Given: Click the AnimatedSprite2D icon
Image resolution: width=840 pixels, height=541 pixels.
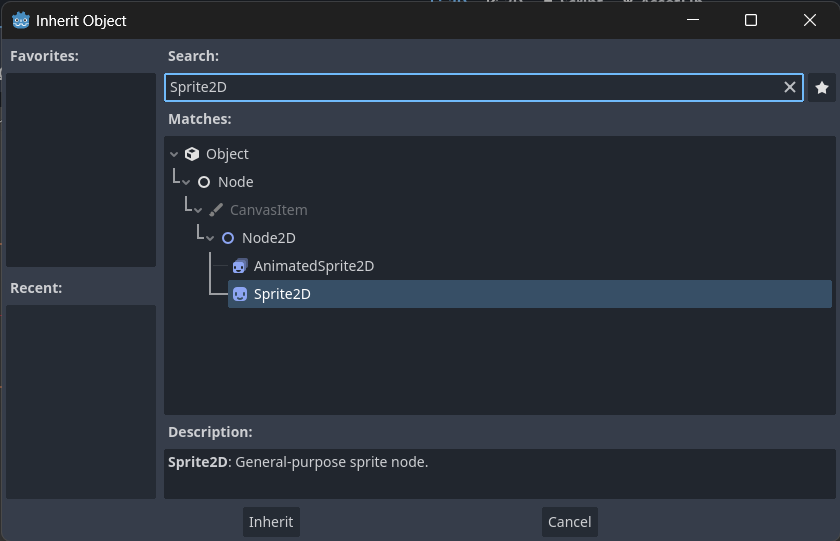Looking at the screenshot, I should (x=240, y=266).
